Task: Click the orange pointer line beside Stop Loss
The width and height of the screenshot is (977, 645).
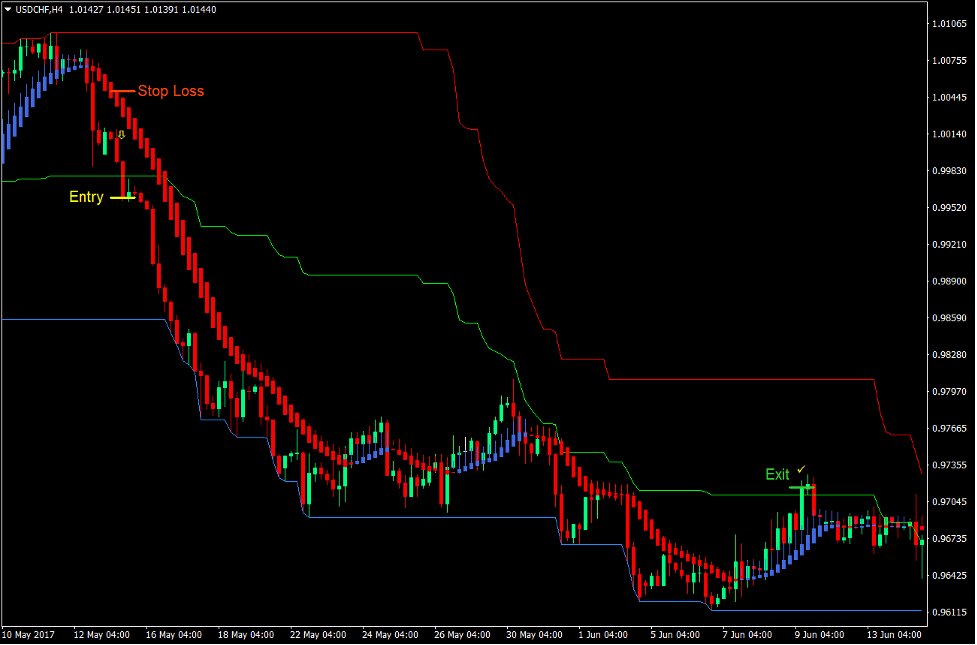Action: [122, 91]
